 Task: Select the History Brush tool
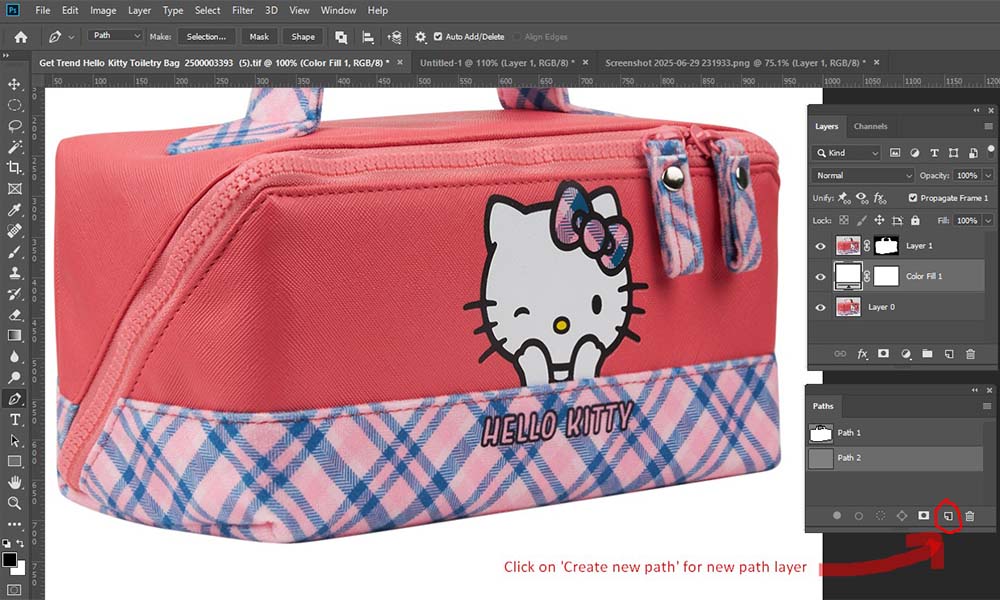coord(14,294)
